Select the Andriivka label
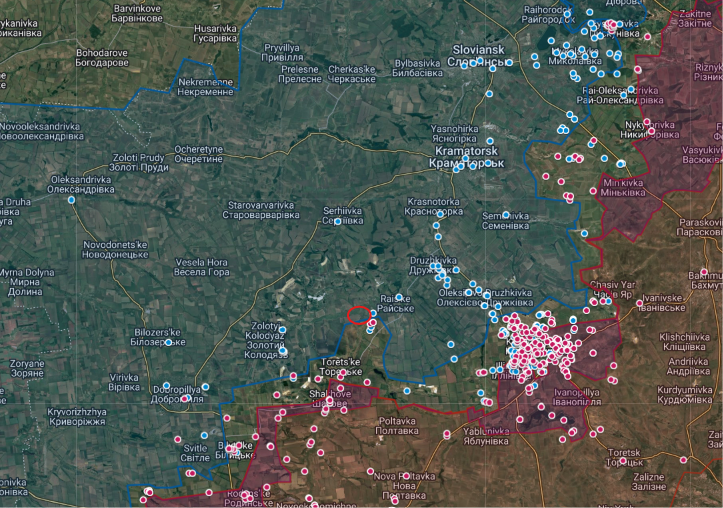This screenshot has width=723, height=508. [688, 366]
